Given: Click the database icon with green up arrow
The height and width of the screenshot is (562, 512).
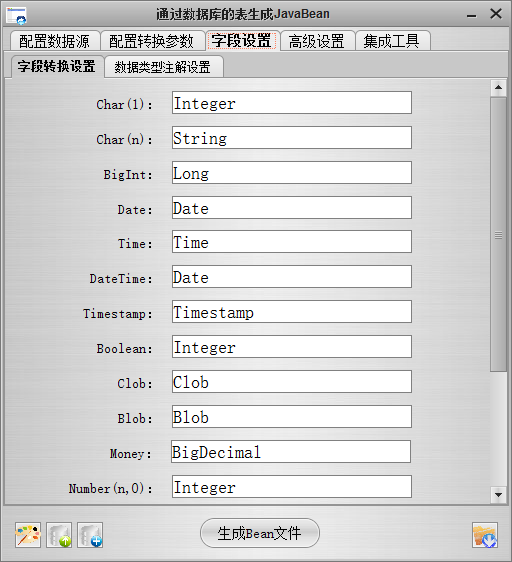Looking at the screenshot, I should (59, 535).
